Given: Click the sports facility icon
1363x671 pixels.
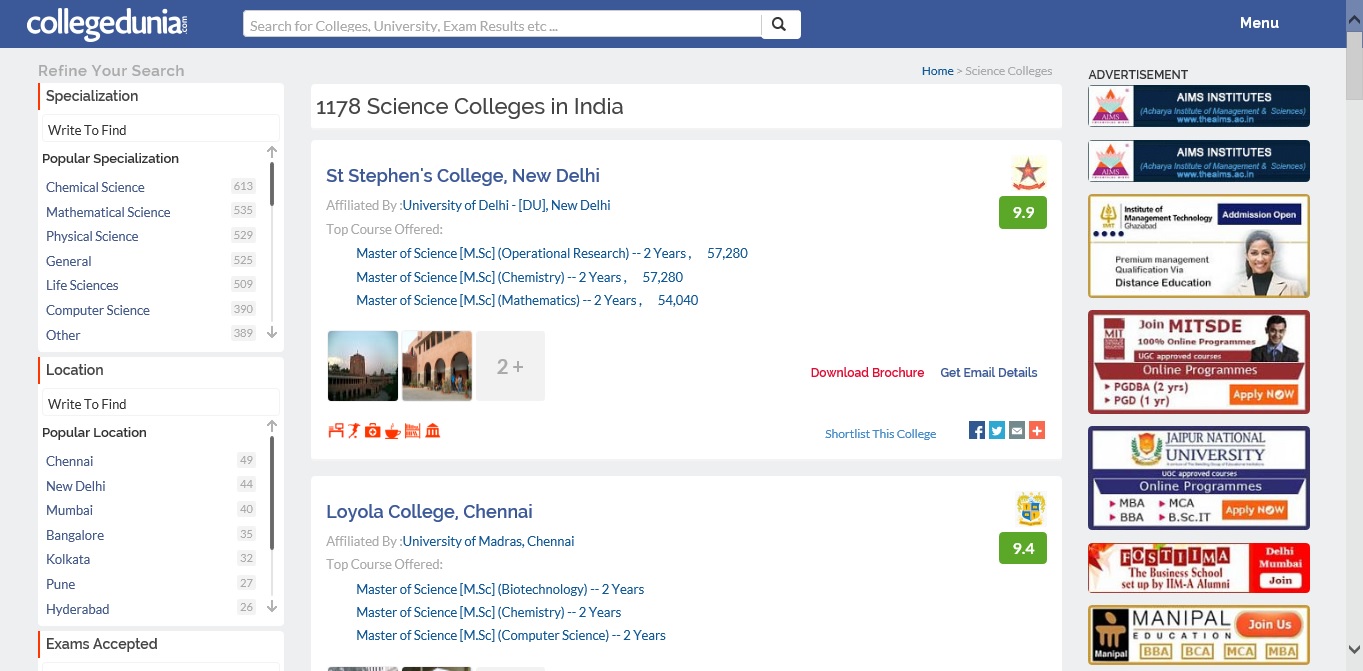Looking at the screenshot, I should [x=354, y=431].
